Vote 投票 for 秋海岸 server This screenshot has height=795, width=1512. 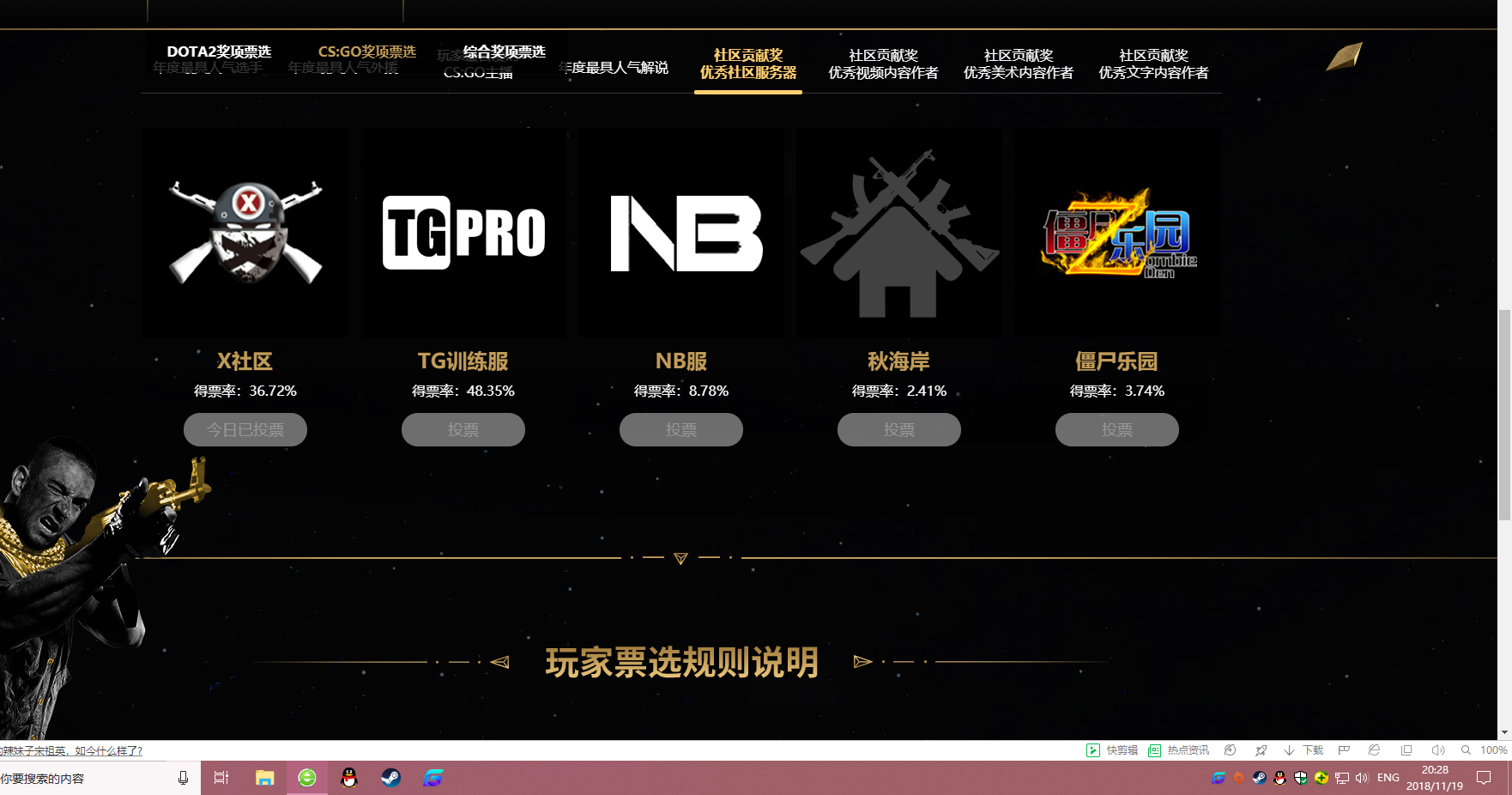(x=898, y=429)
